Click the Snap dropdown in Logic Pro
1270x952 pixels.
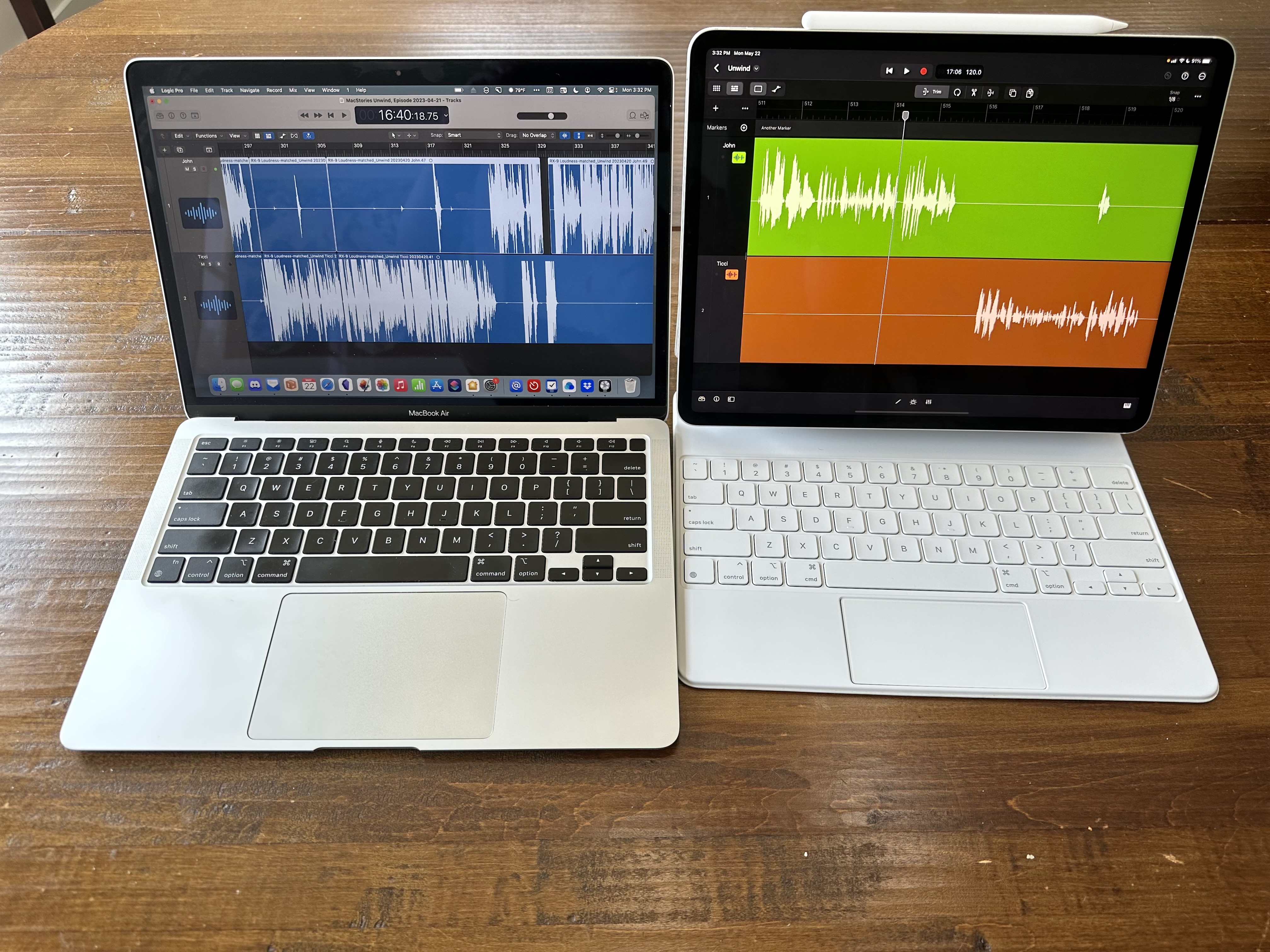(x=470, y=136)
